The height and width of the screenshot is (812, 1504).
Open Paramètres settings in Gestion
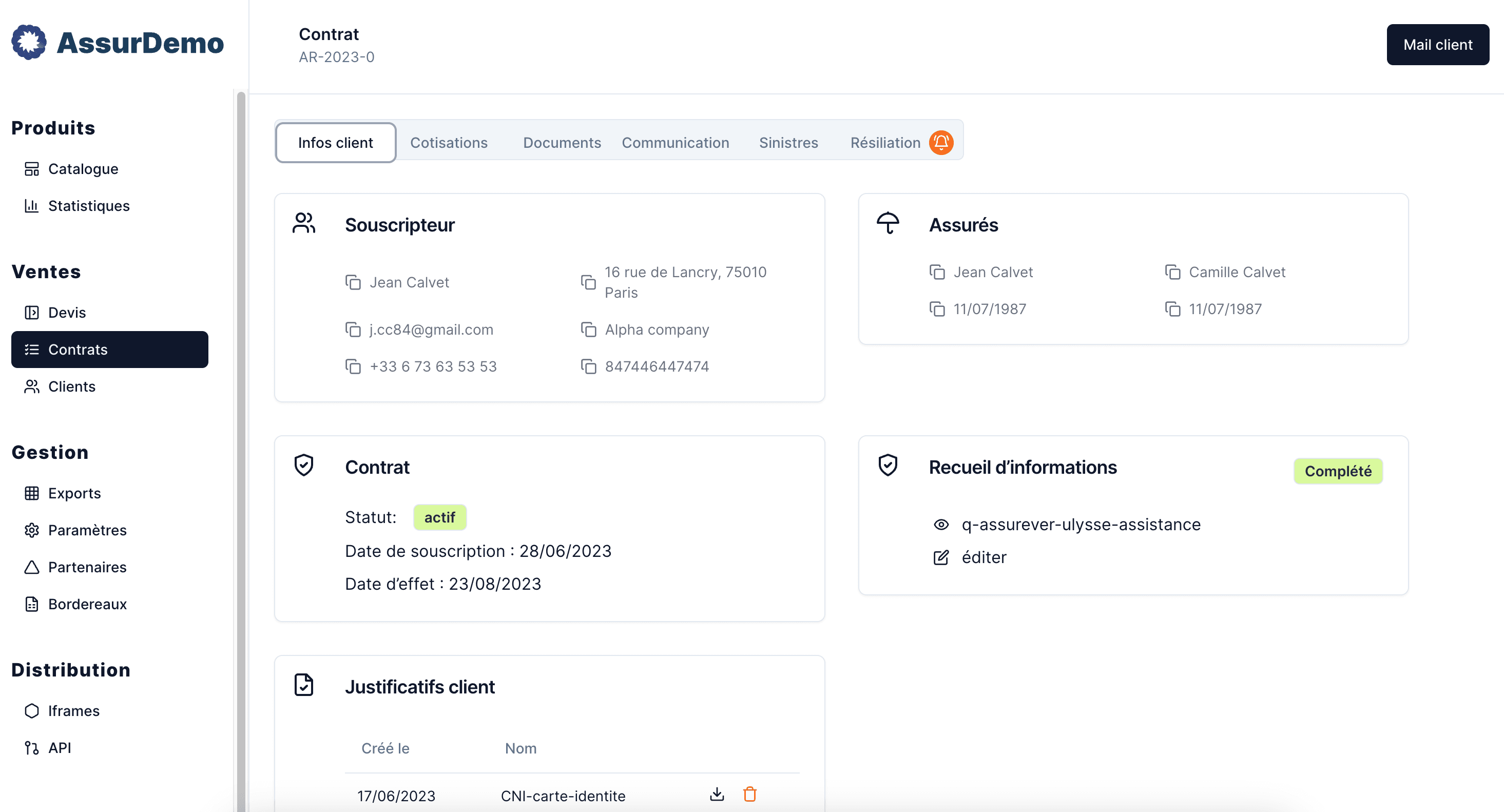87,530
